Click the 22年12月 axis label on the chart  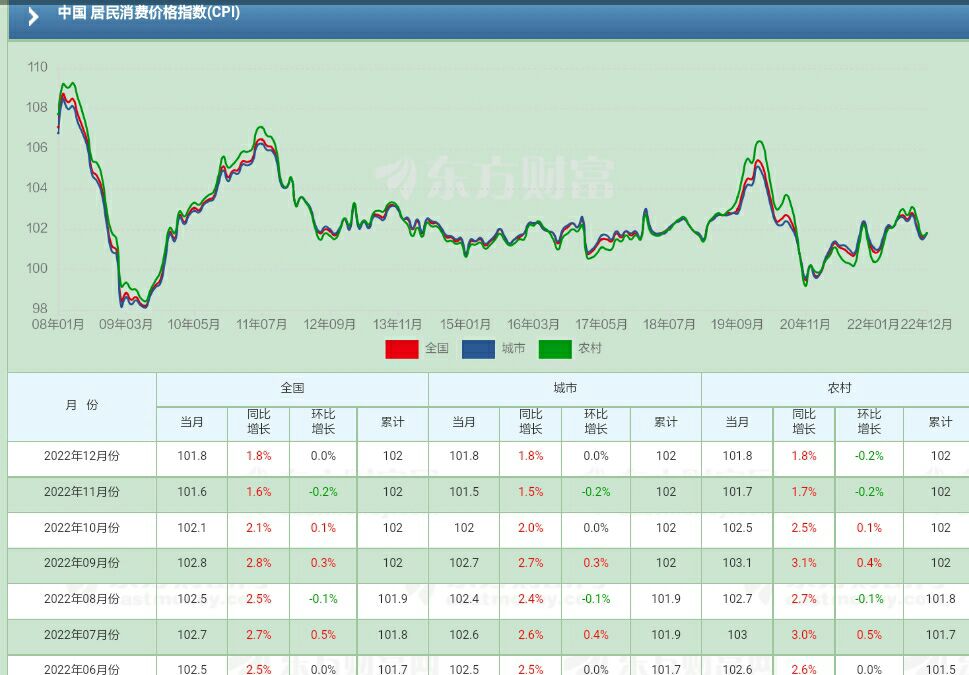pyautogui.click(x=925, y=324)
